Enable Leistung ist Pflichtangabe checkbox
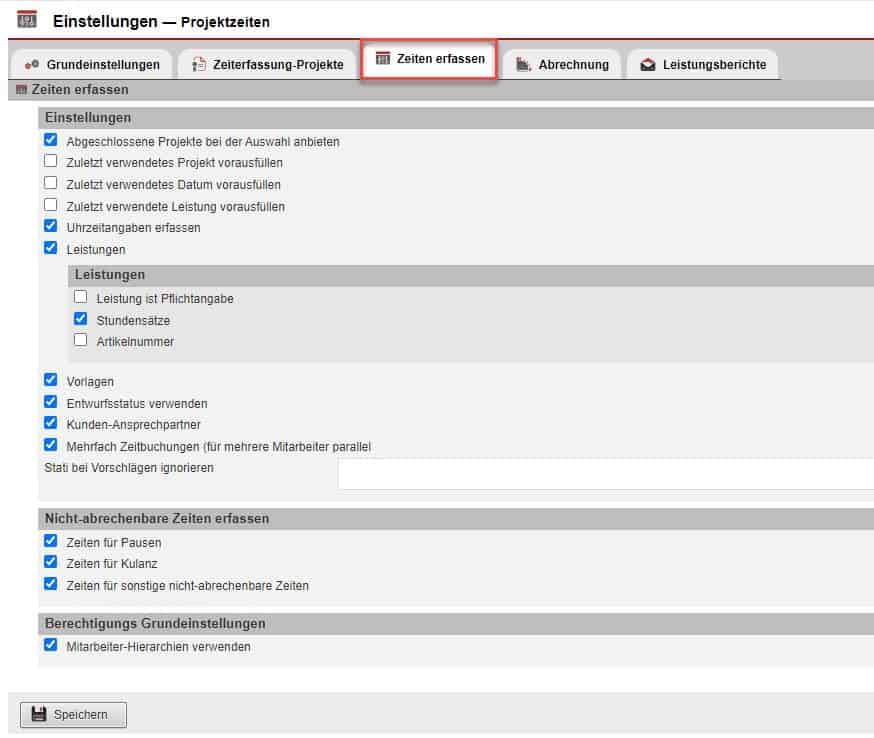Viewport: 874px width, 738px height. 81,297
